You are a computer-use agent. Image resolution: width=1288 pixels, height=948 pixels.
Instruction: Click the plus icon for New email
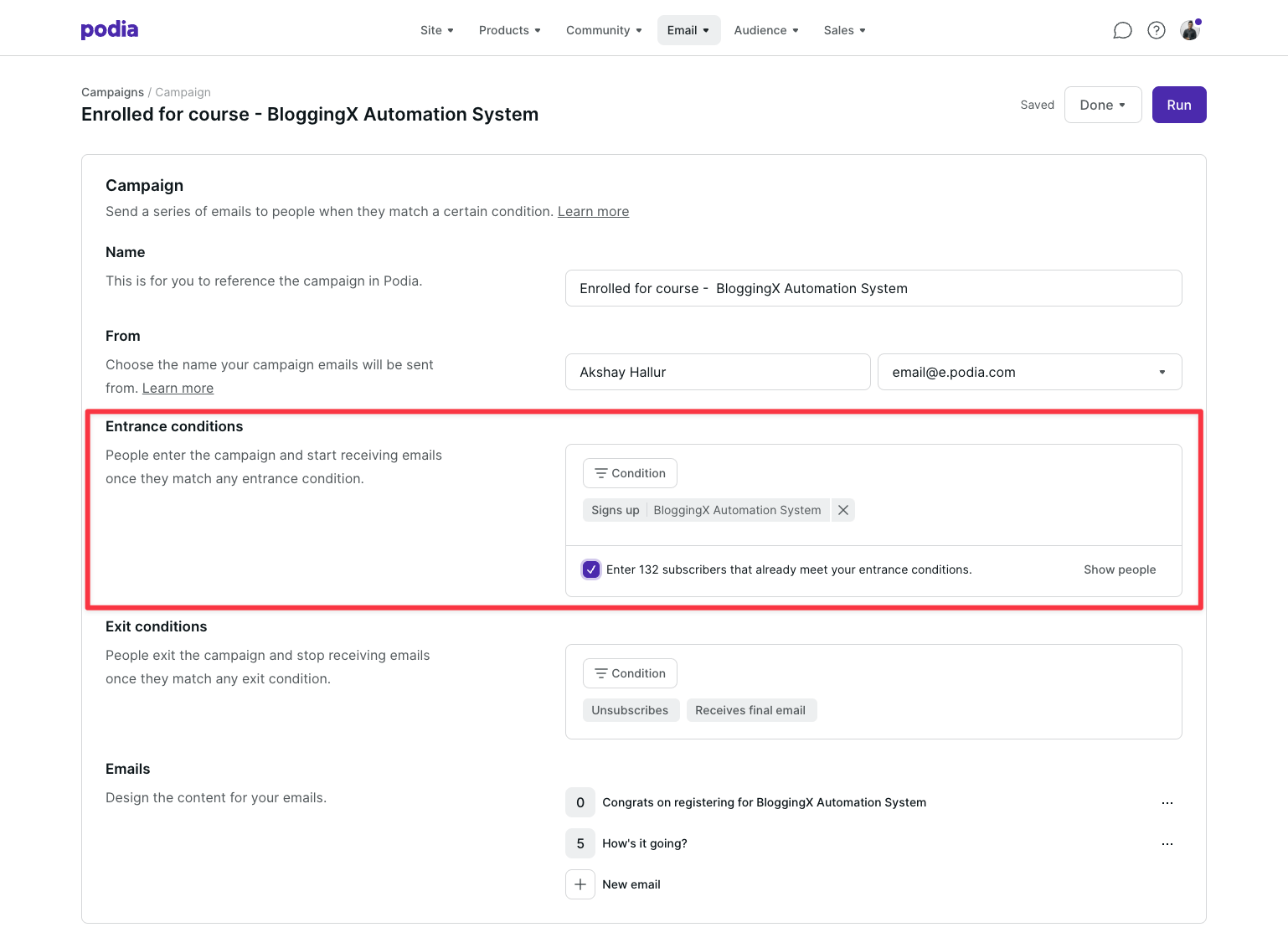click(x=580, y=884)
